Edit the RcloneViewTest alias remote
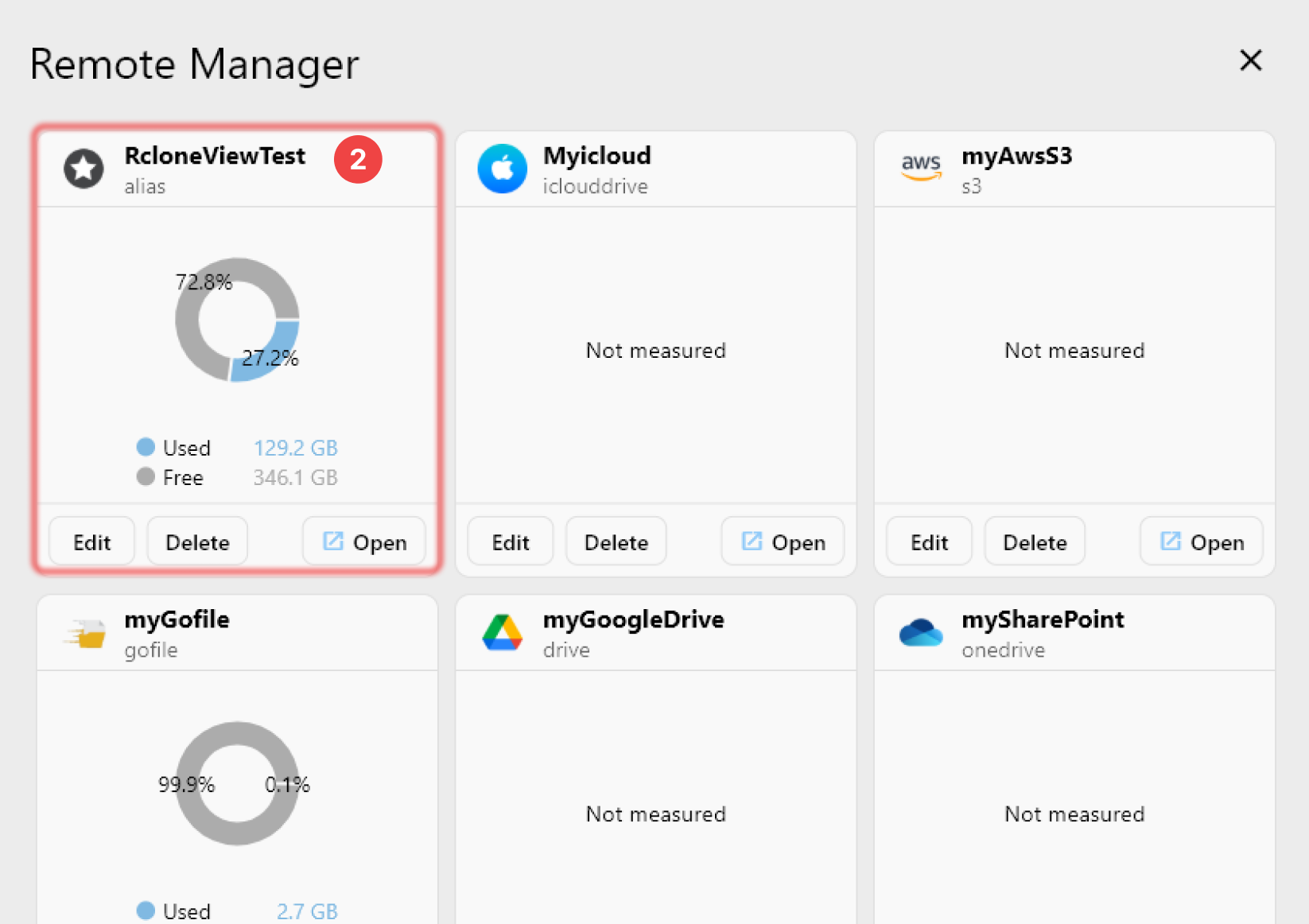 tap(91, 542)
